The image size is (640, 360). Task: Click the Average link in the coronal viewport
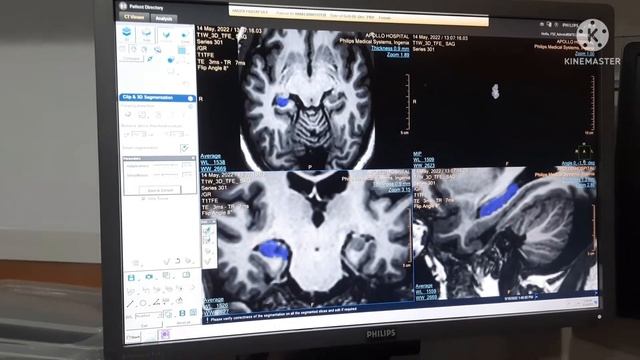(x=213, y=300)
